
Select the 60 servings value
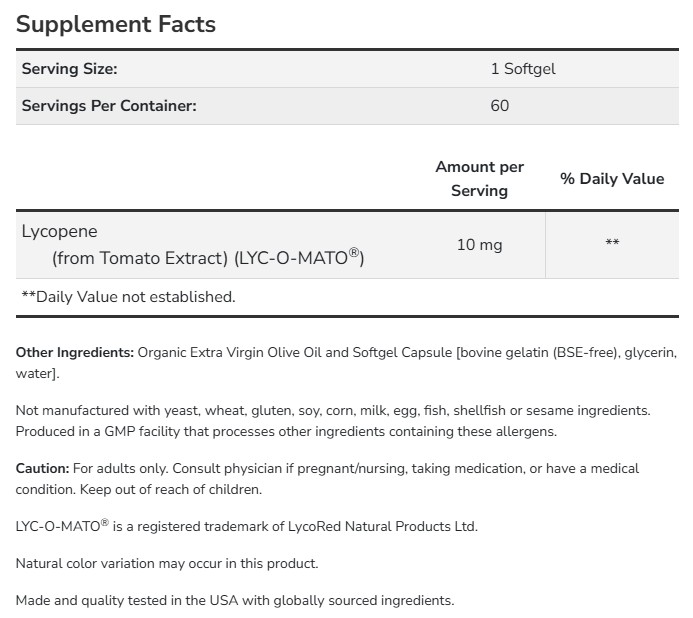[x=499, y=105]
